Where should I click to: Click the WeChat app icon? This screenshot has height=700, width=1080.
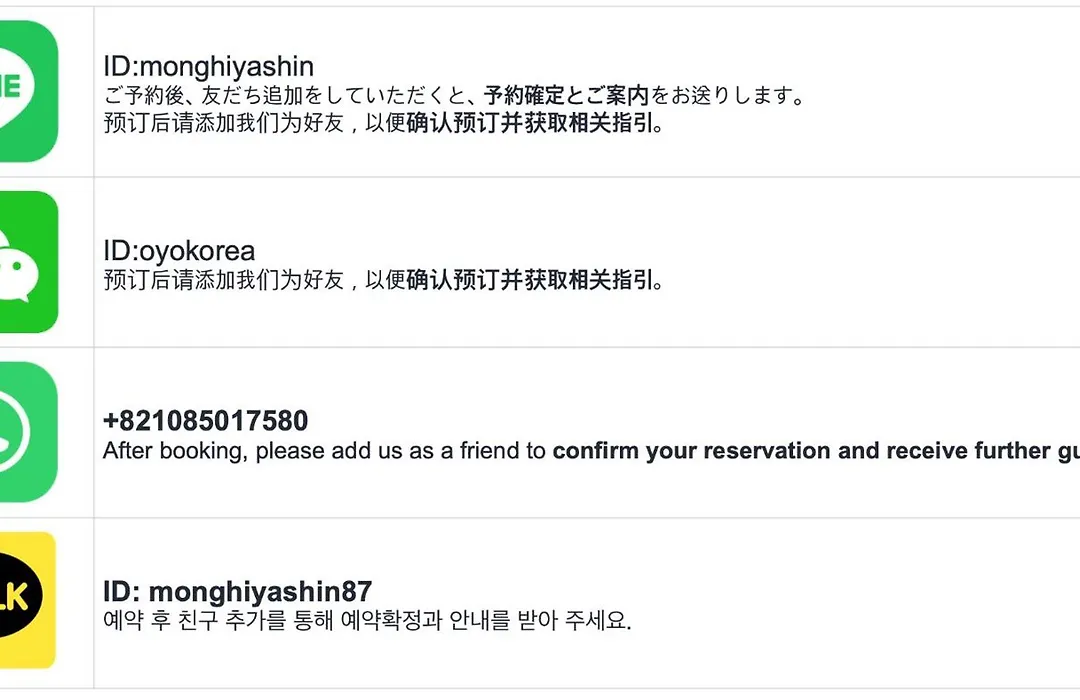click(x=28, y=262)
